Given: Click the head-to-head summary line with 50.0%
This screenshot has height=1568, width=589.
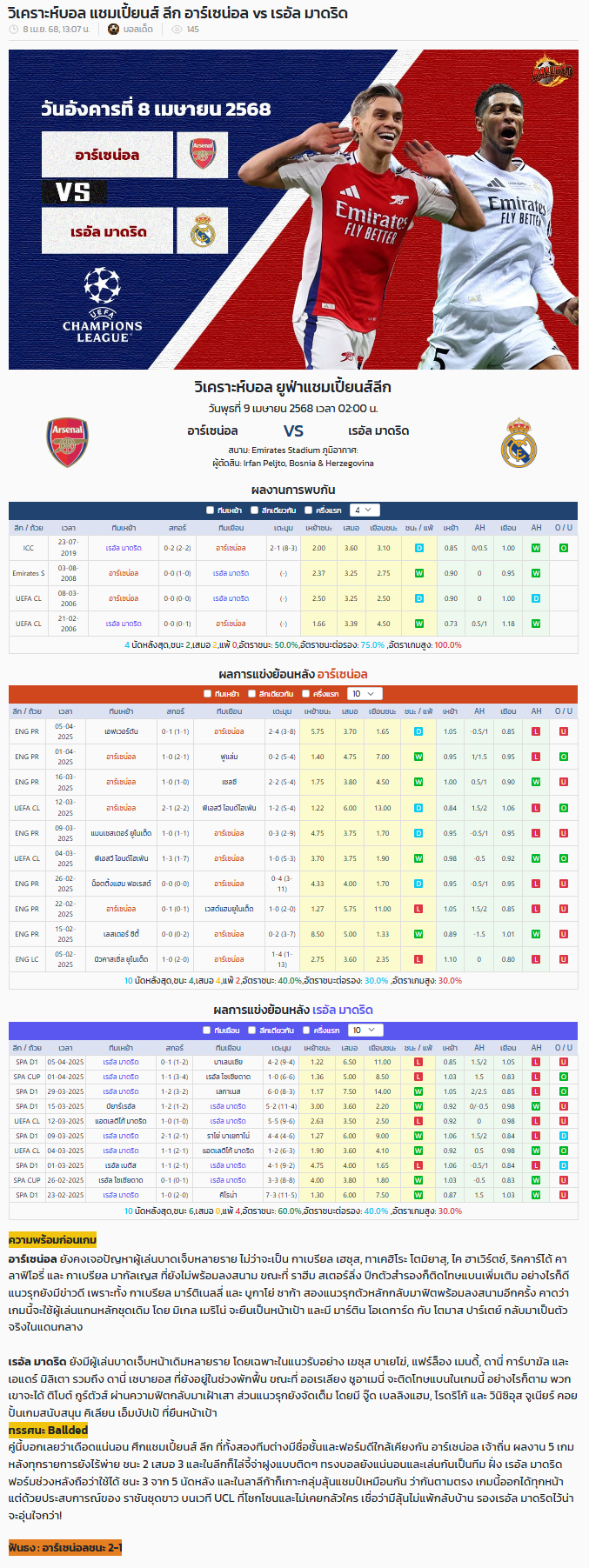Looking at the screenshot, I should [x=293, y=645].
